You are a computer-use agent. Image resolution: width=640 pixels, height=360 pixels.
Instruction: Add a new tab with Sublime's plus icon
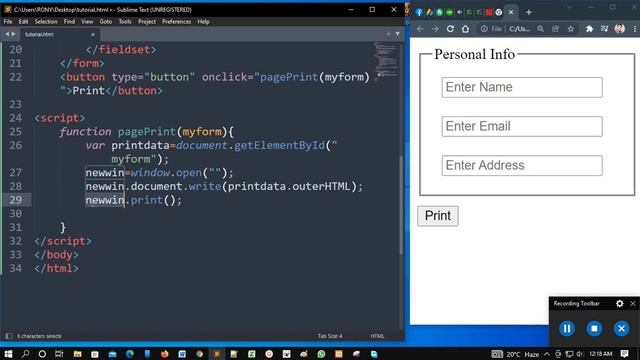[388, 34]
